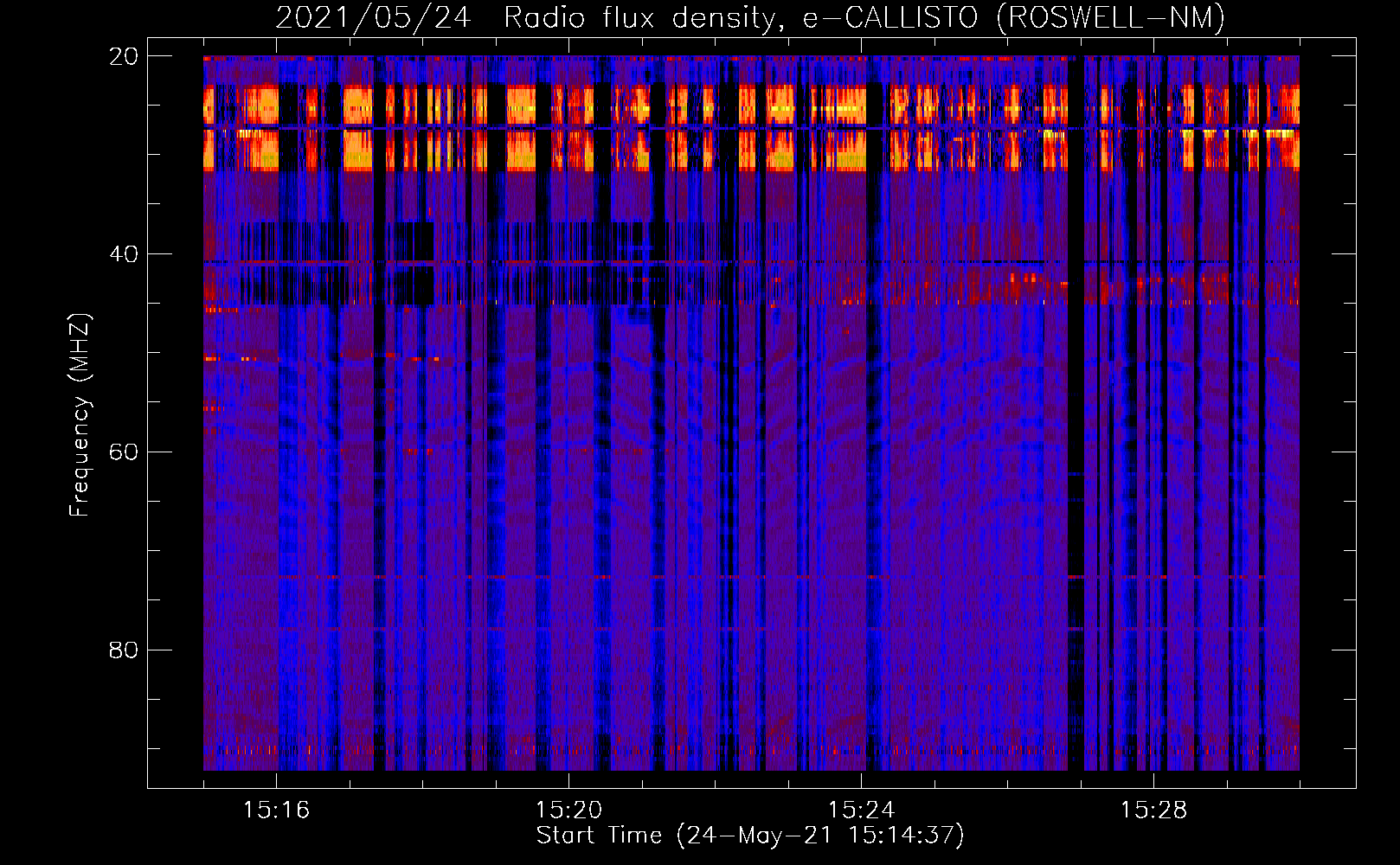This screenshot has height=865, width=1400.
Task: Click the 60 MHz frequency tick label
Action: click(x=124, y=452)
